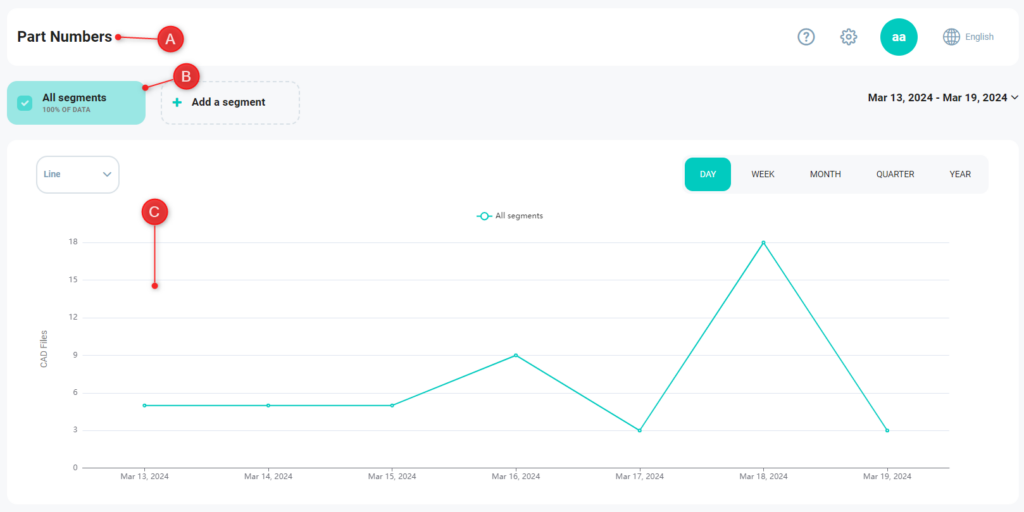1024x512 pixels.
Task: Switch to the WEEK interval tab
Action: [763, 174]
